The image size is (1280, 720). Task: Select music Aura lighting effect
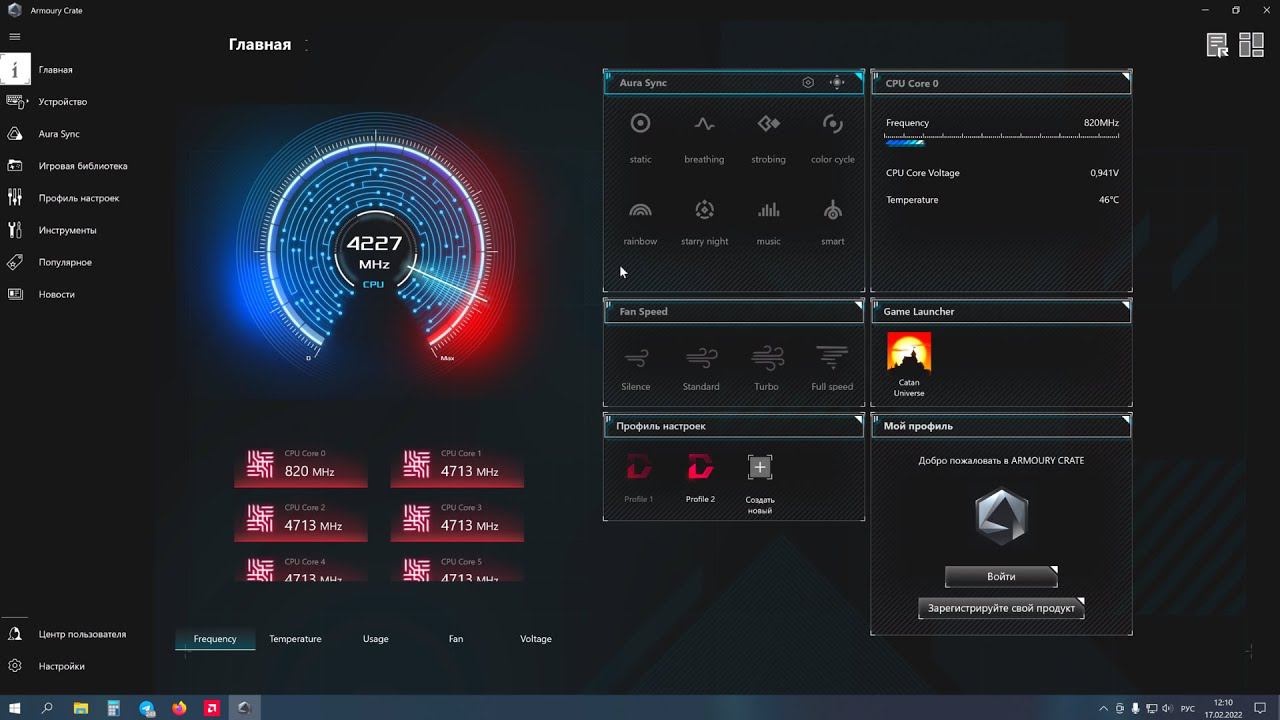[x=768, y=223]
